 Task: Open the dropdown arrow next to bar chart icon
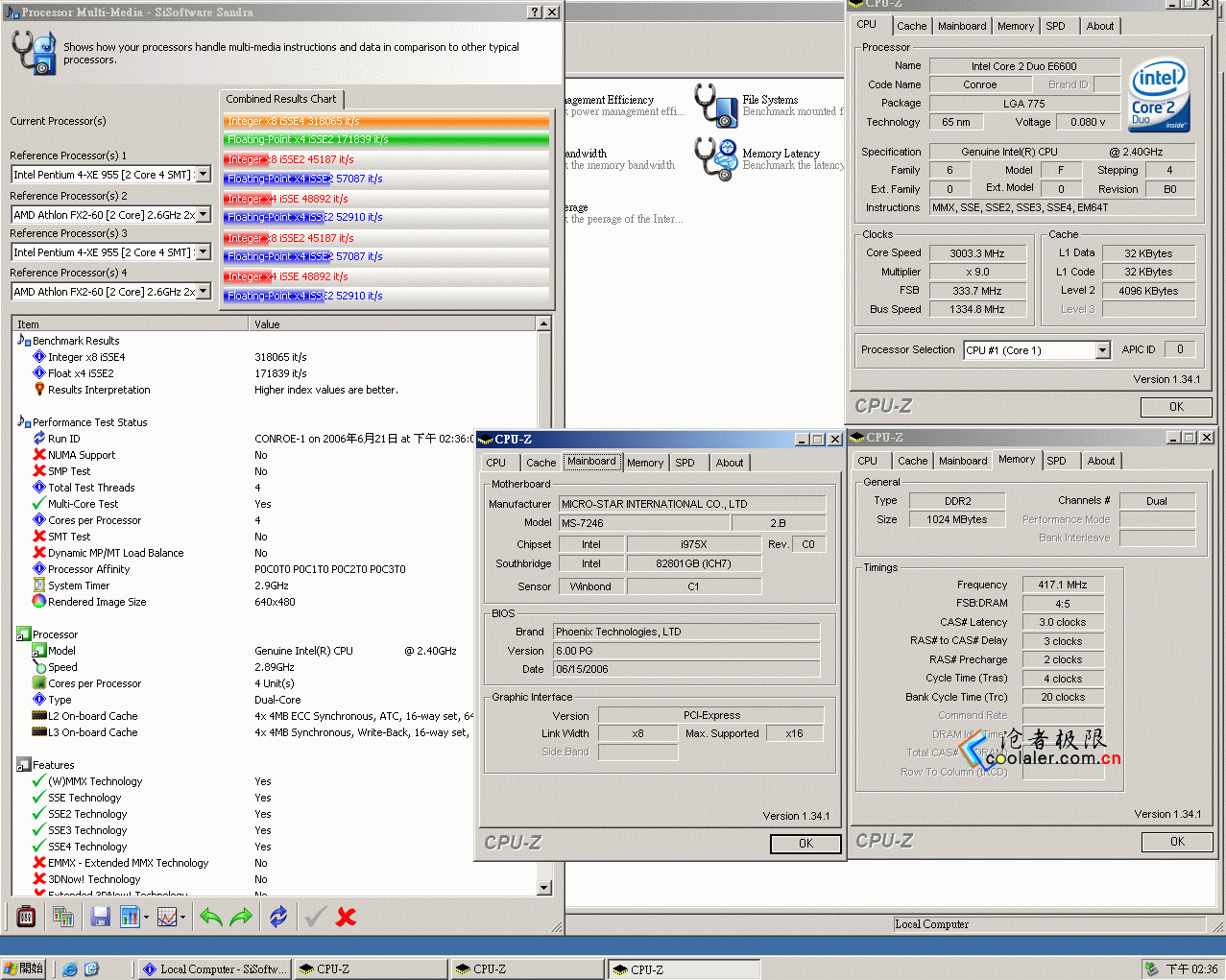point(146,918)
